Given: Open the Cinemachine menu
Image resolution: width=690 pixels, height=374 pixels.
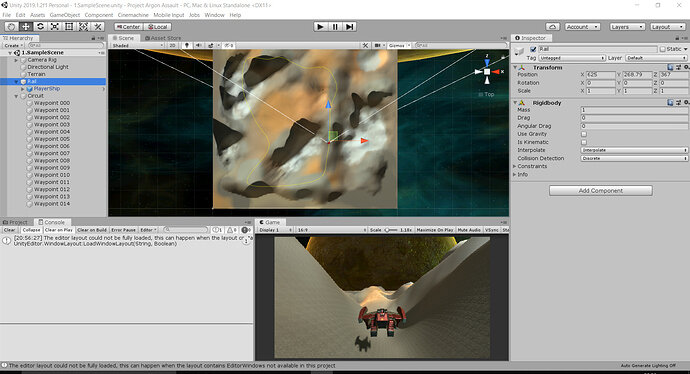Looking at the screenshot, I should click(x=133, y=15).
